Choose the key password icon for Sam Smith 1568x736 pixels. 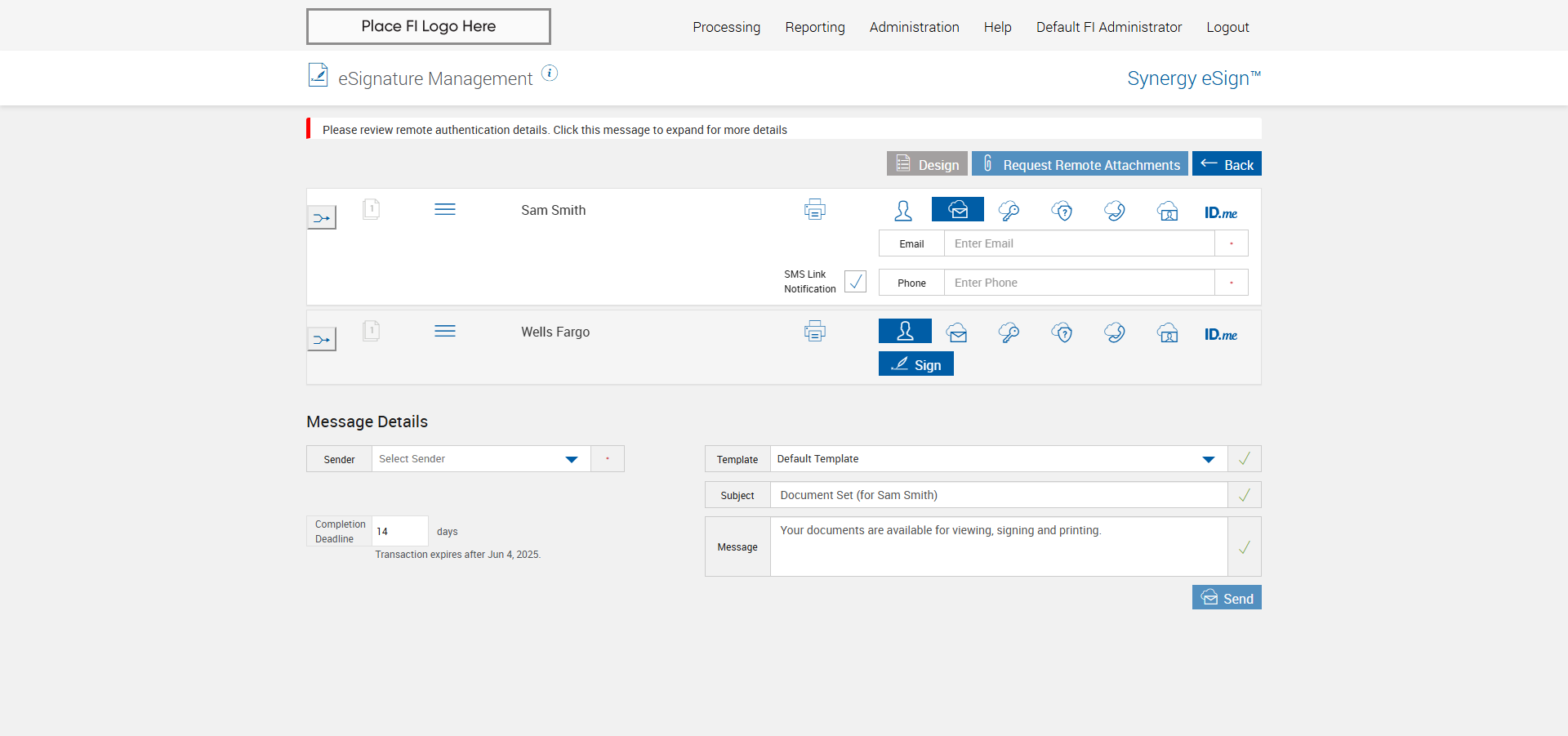coord(1009,211)
